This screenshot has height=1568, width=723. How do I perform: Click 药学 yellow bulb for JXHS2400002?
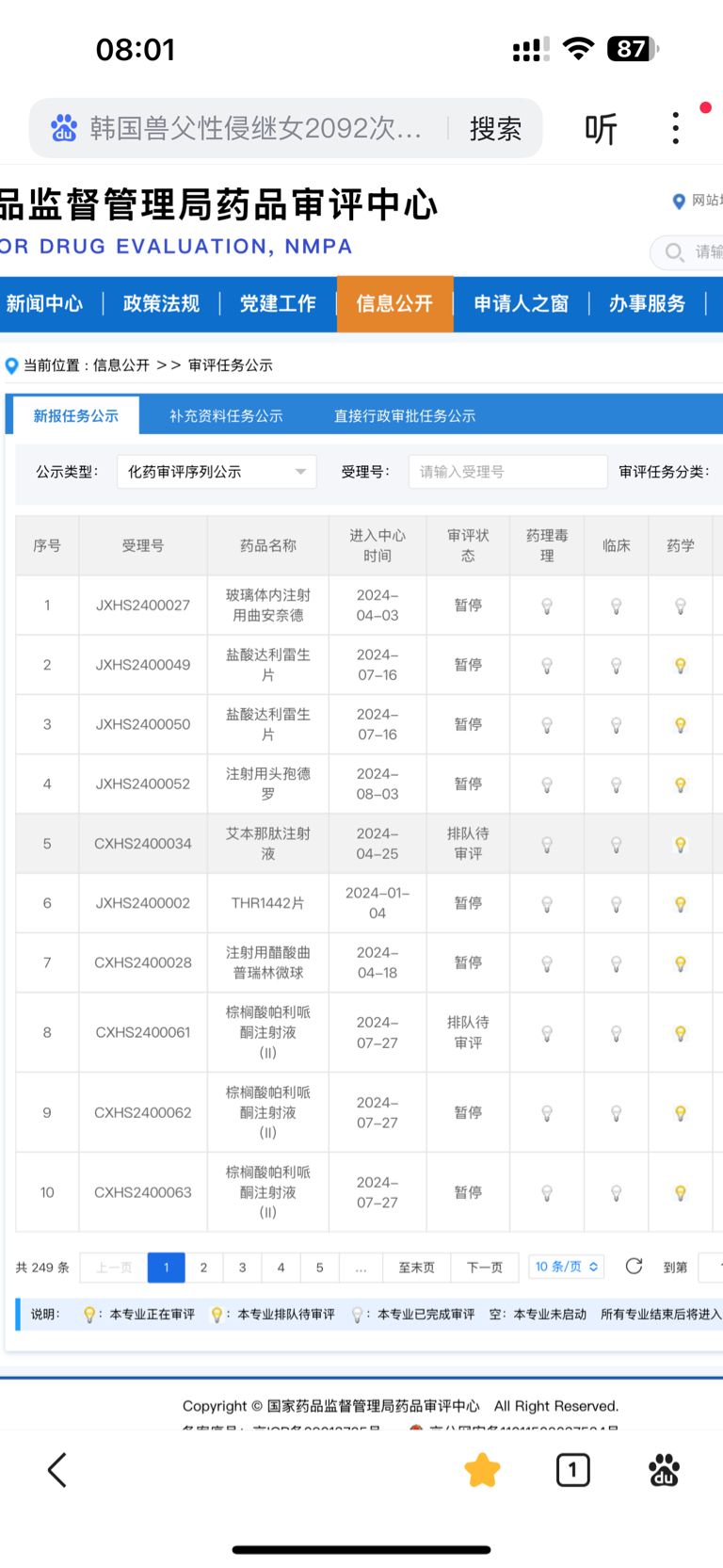(681, 904)
